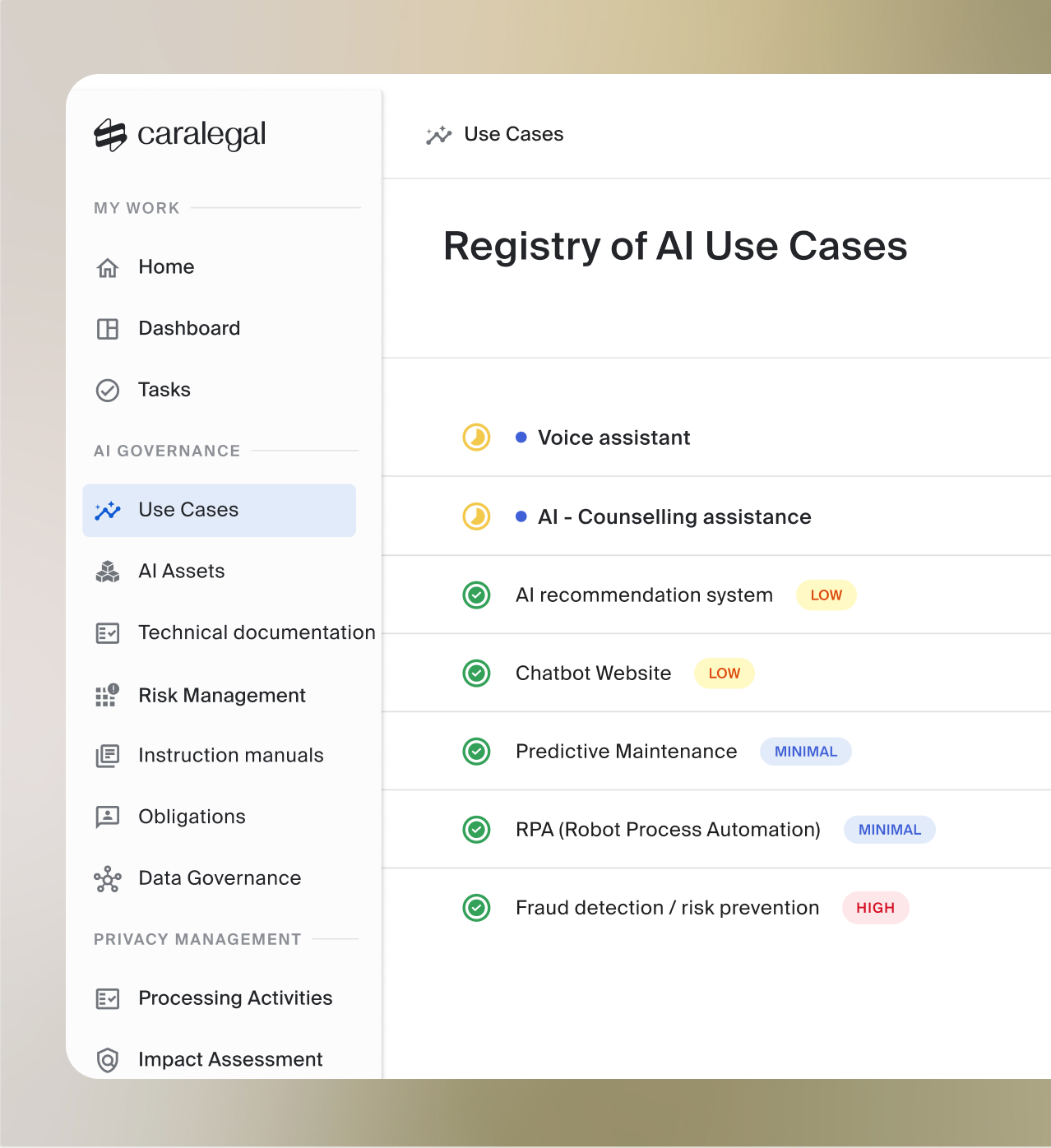
Task: Open Data Governance section
Action: 220,878
